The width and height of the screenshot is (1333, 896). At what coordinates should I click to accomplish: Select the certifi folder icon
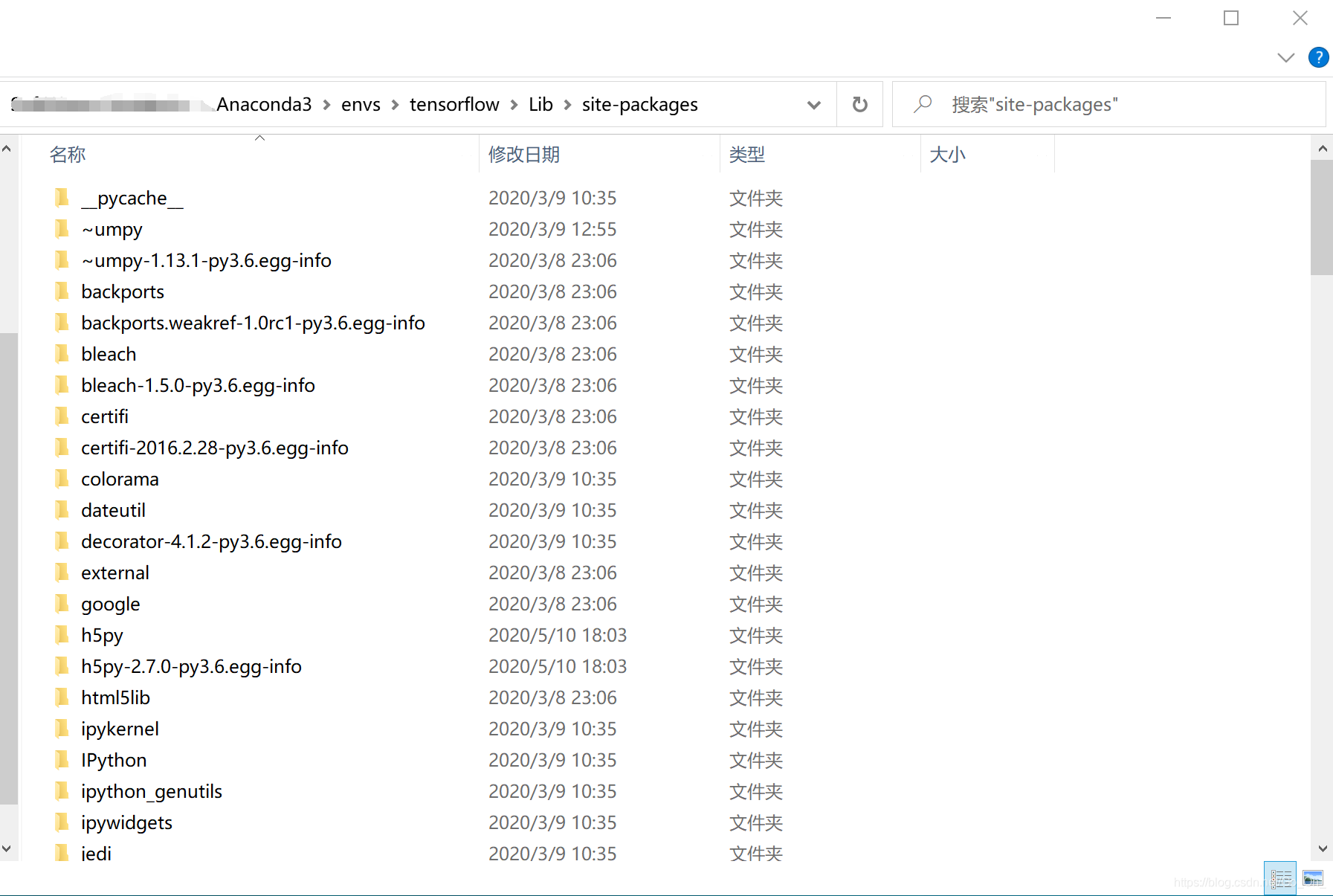click(62, 416)
